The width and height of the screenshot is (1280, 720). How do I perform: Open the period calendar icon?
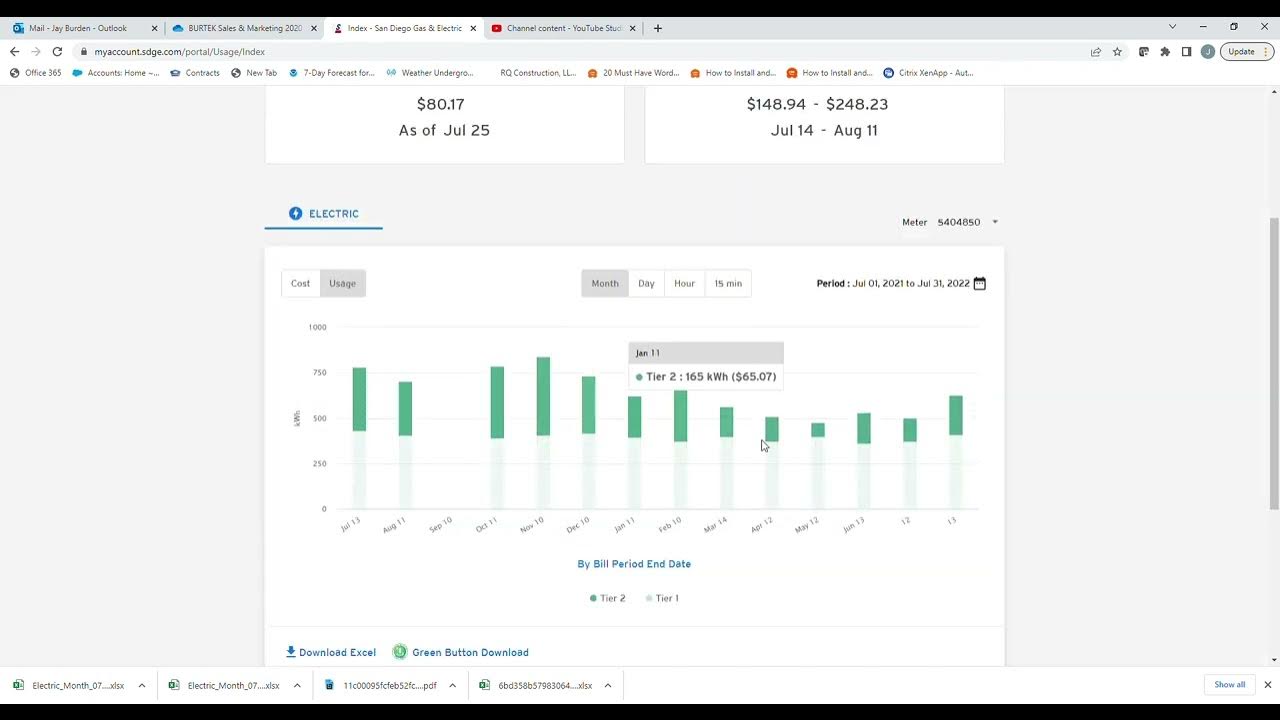980,283
